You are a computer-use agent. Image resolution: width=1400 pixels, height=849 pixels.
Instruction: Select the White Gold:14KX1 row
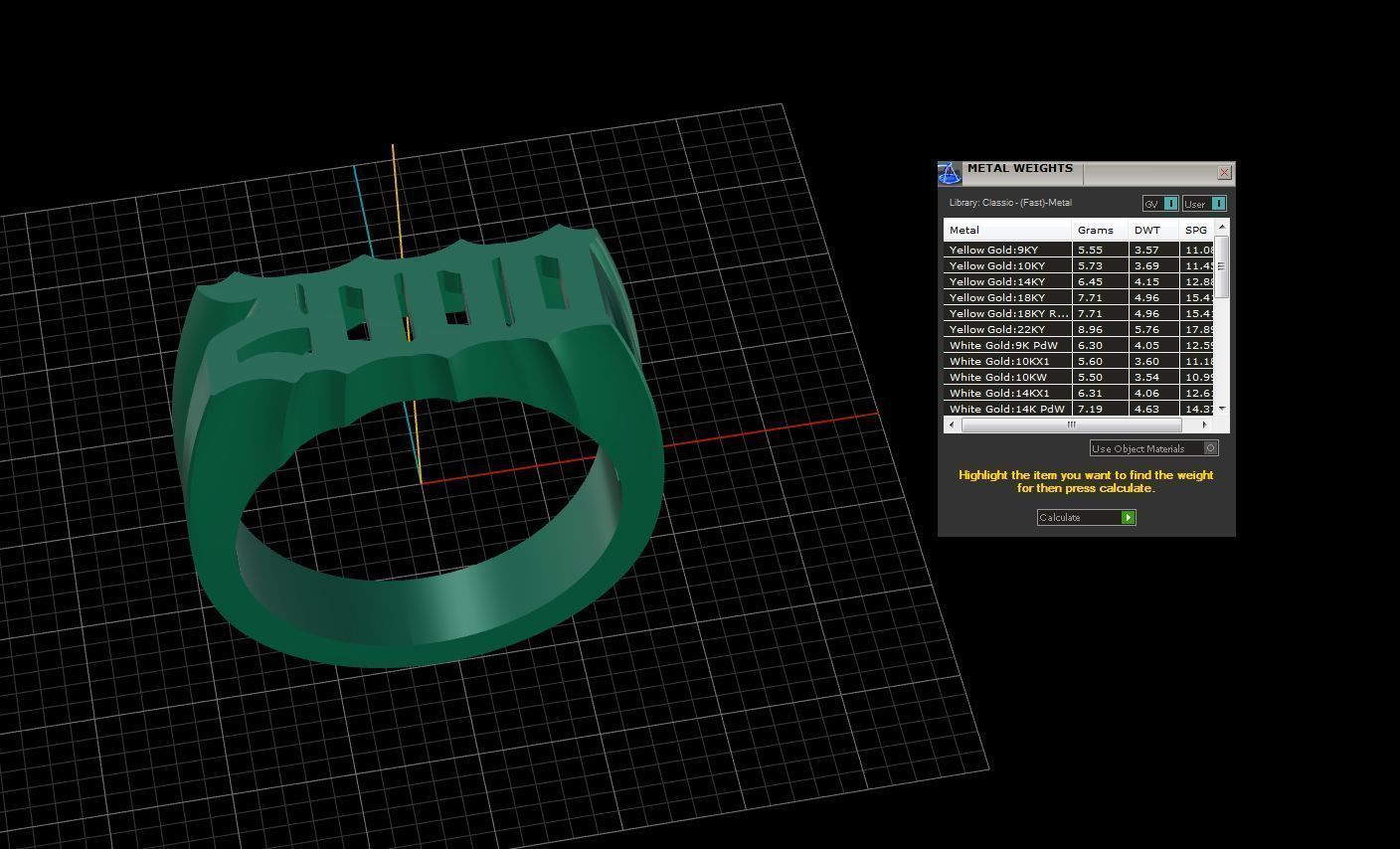1079,393
